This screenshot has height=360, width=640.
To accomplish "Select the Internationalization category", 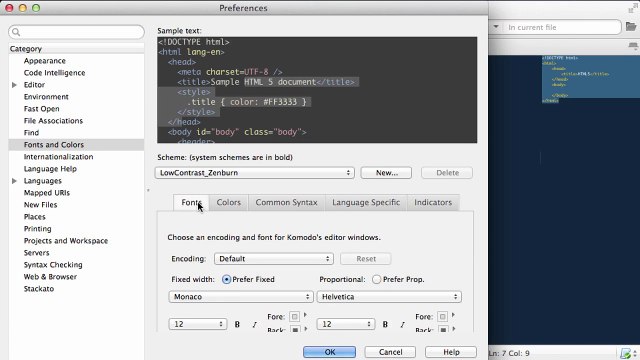I will (x=58, y=157).
